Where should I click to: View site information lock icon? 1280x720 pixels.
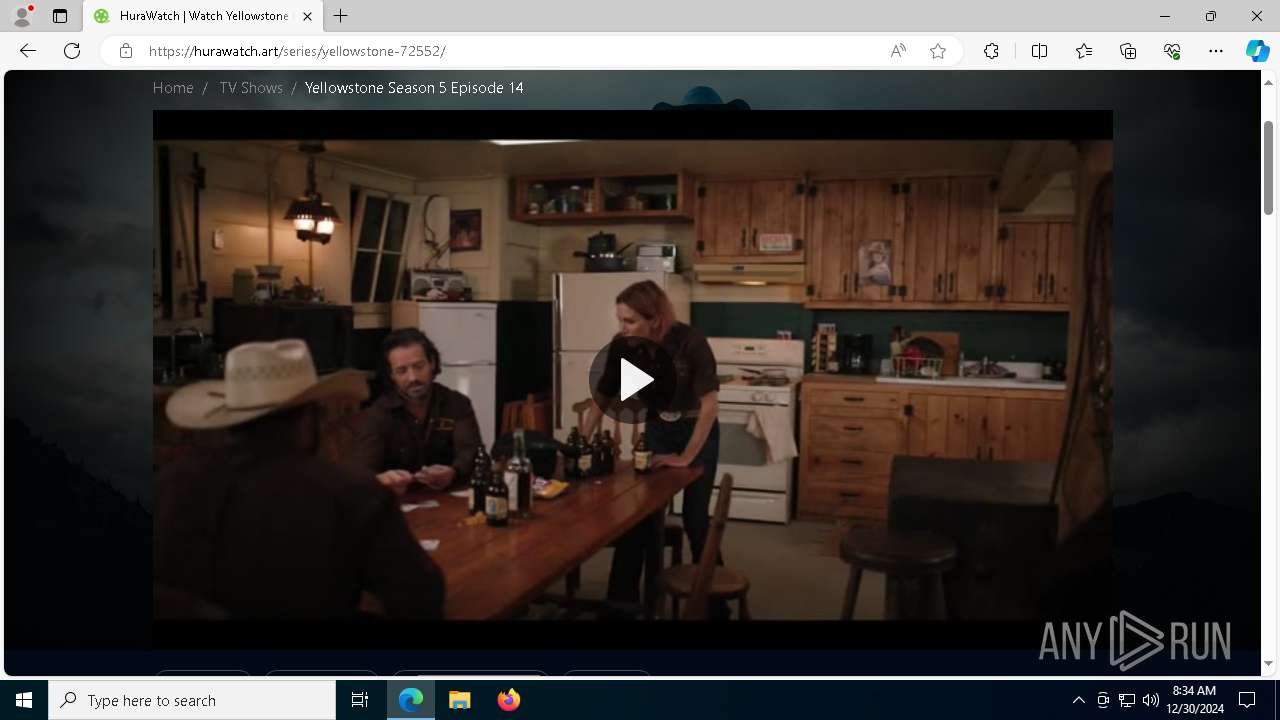[x=126, y=51]
